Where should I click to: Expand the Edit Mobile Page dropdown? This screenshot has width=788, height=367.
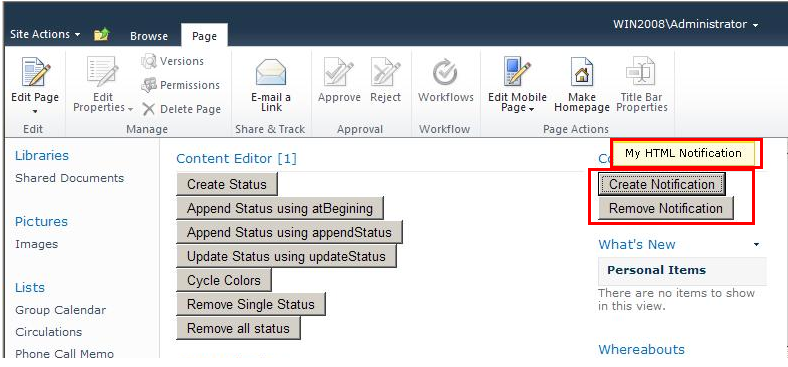pos(517,103)
